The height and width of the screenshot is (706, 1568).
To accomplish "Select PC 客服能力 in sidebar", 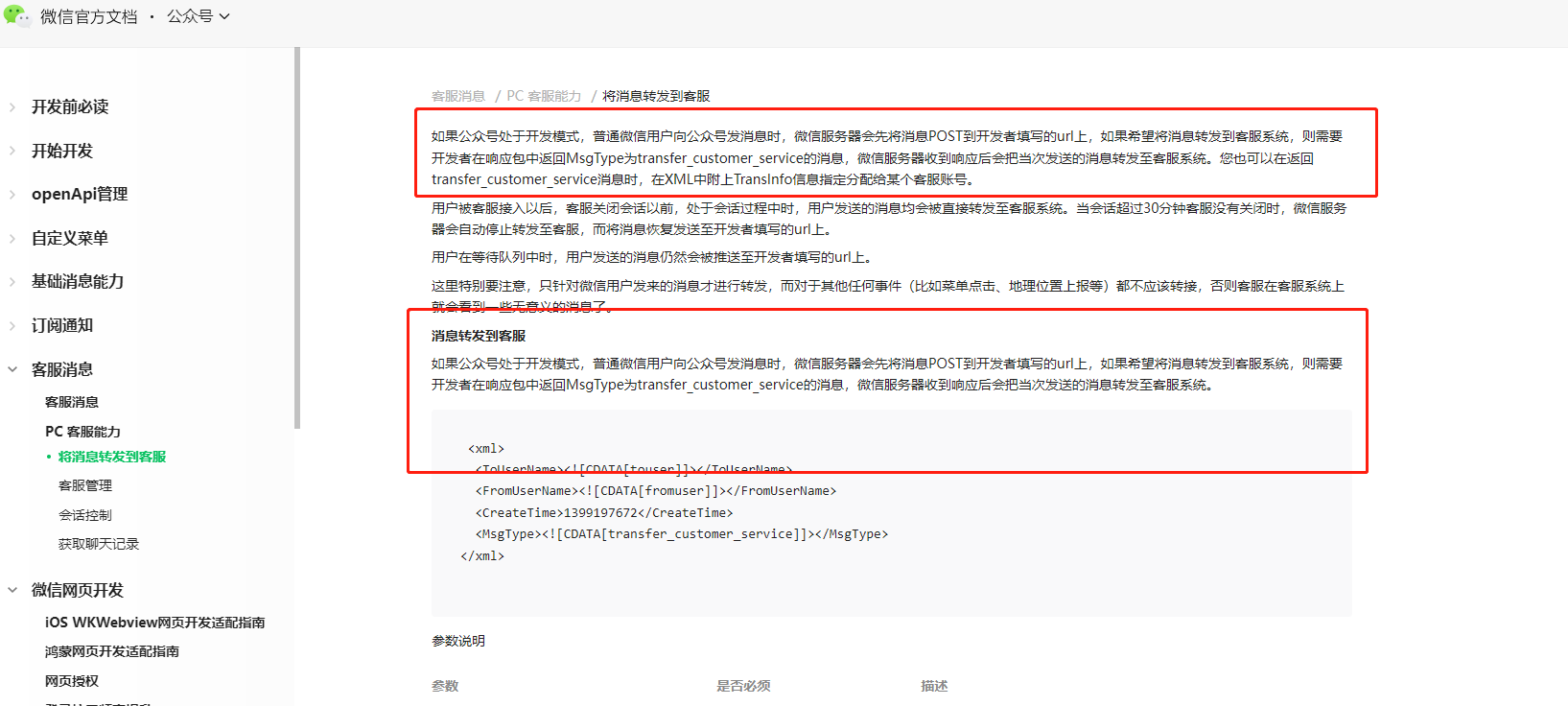I will click(83, 432).
